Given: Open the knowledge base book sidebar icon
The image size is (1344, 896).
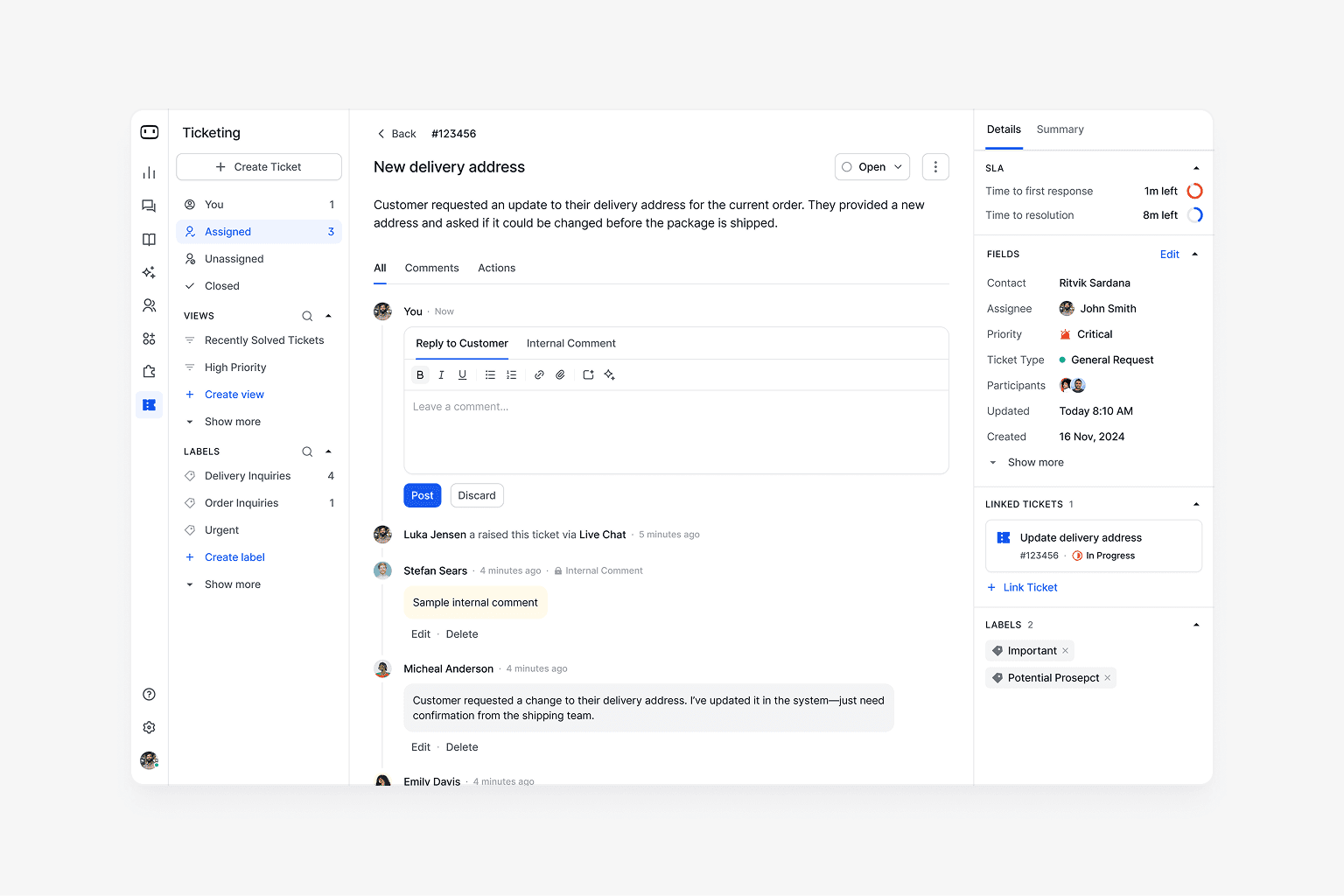Looking at the screenshot, I should tap(149, 240).
